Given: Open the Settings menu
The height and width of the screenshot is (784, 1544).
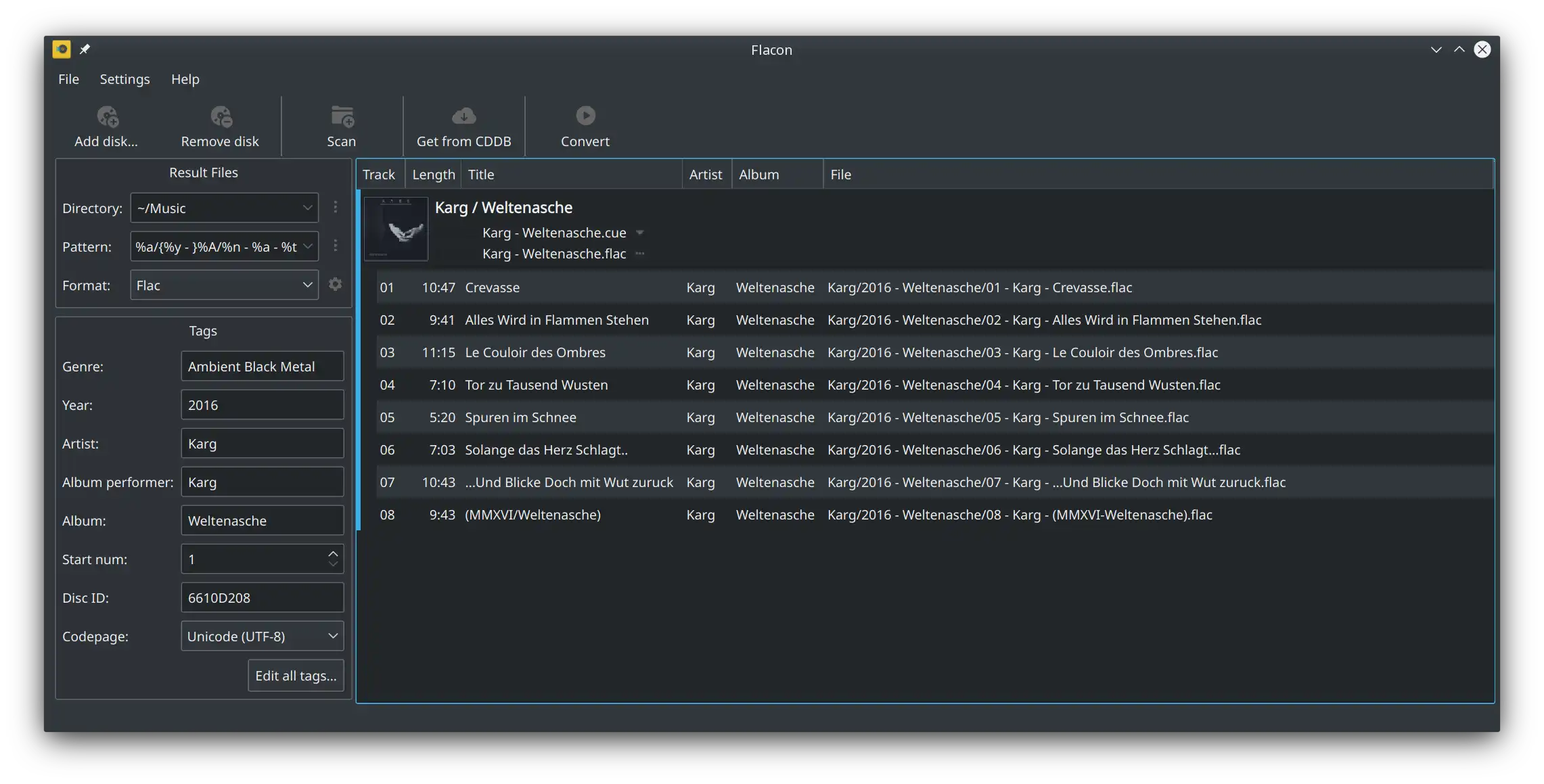Looking at the screenshot, I should [x=124, y=79].
